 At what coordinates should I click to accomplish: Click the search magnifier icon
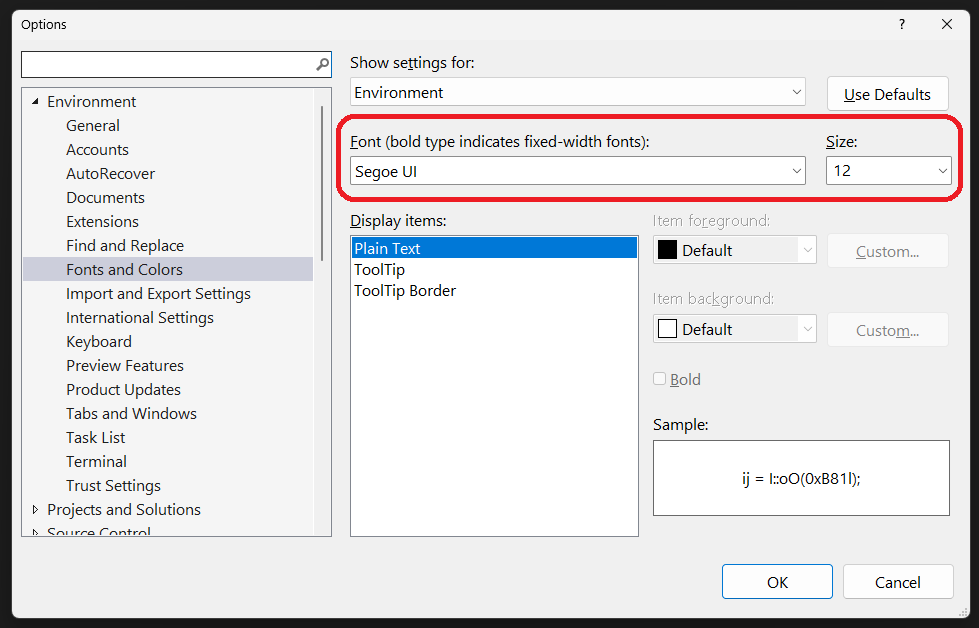click(322, 65)
